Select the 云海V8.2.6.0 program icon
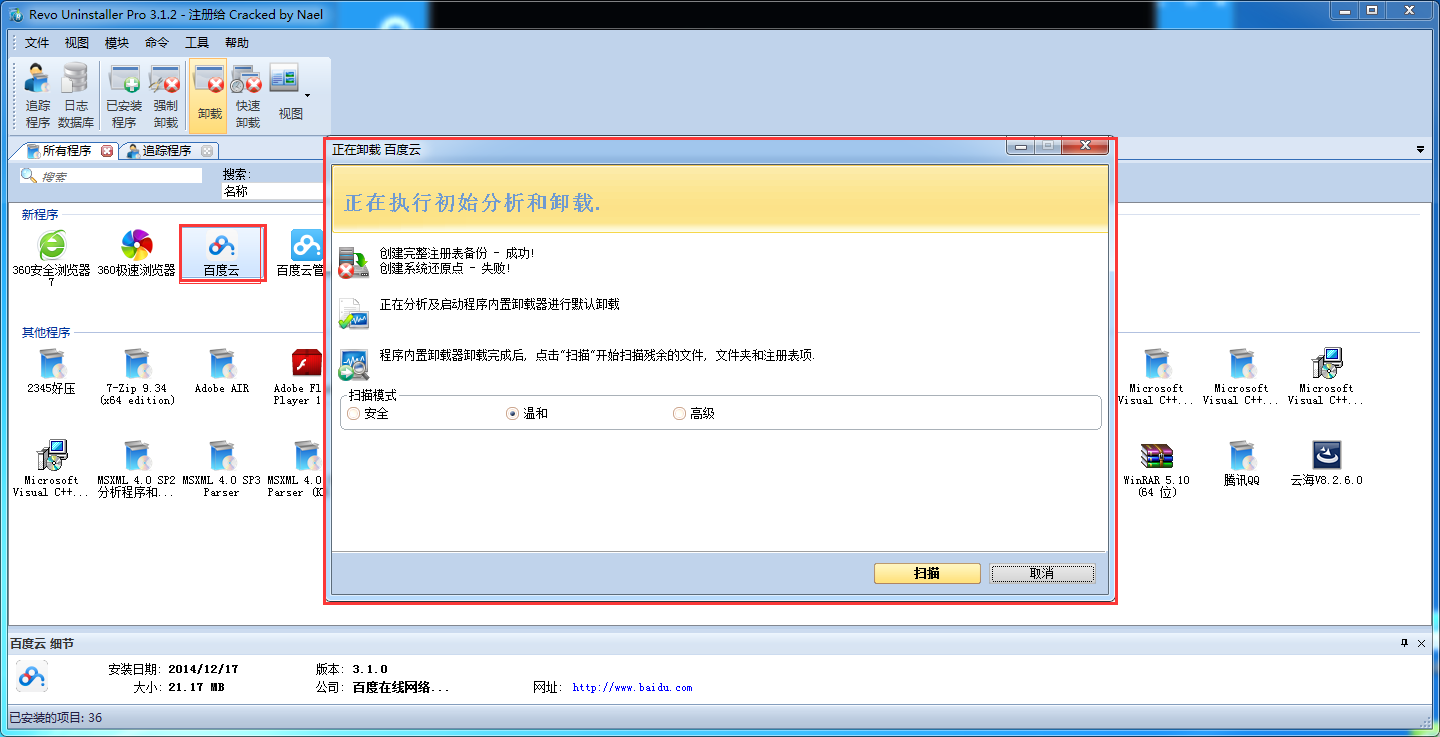This screenshot has height=737, width=1440. tap(1326, 463)
